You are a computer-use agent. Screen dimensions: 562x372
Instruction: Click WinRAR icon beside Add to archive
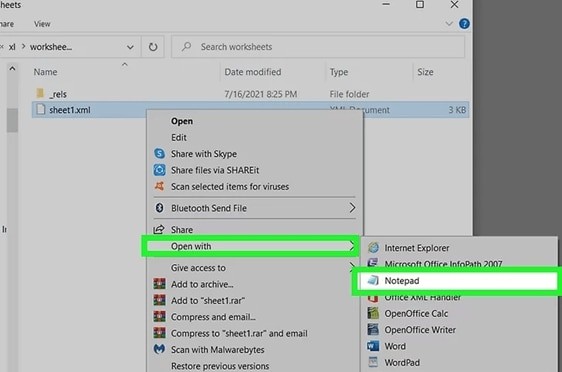tap(159, 284)
